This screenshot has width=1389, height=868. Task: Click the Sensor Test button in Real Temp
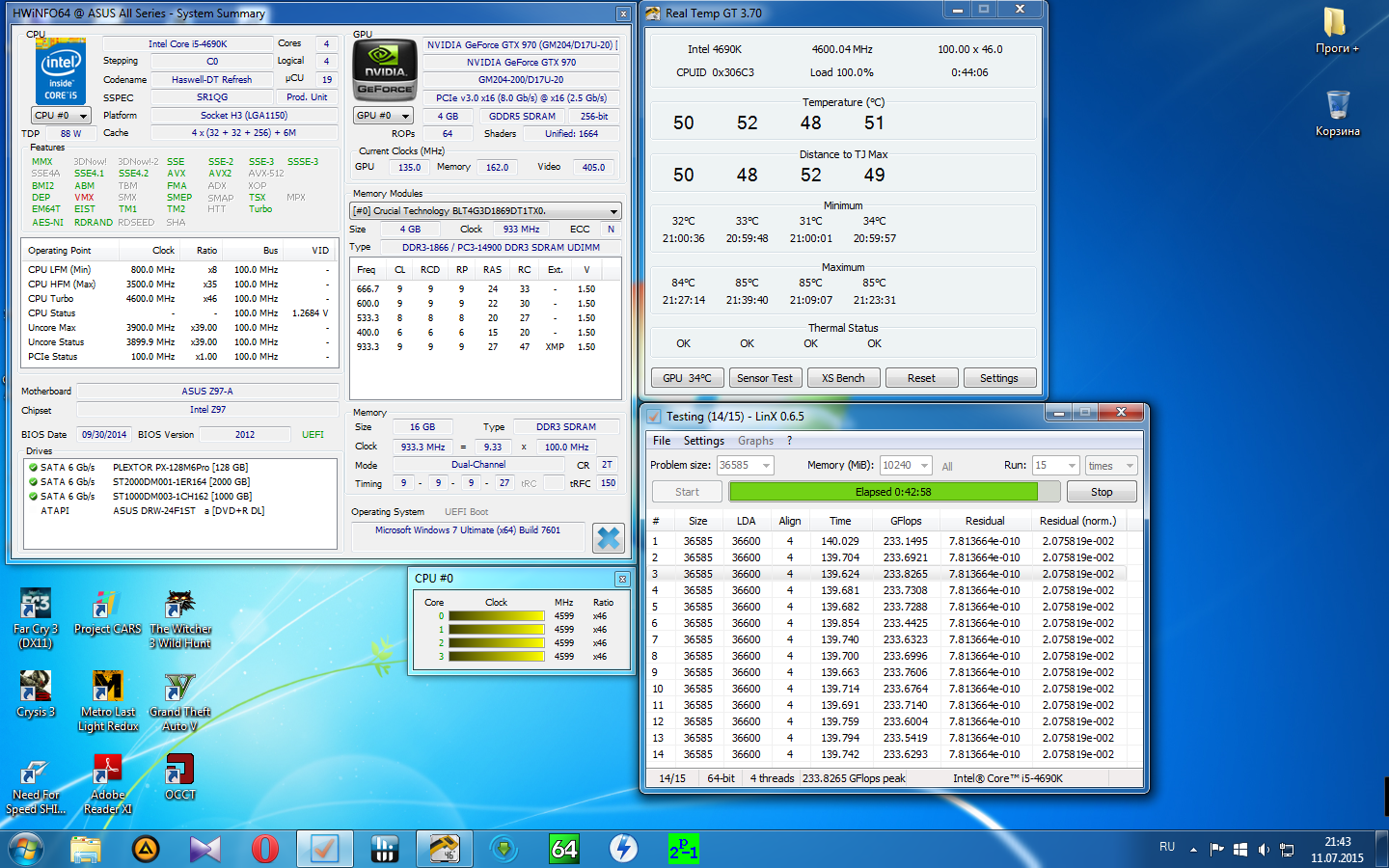[x=764, y=378]
